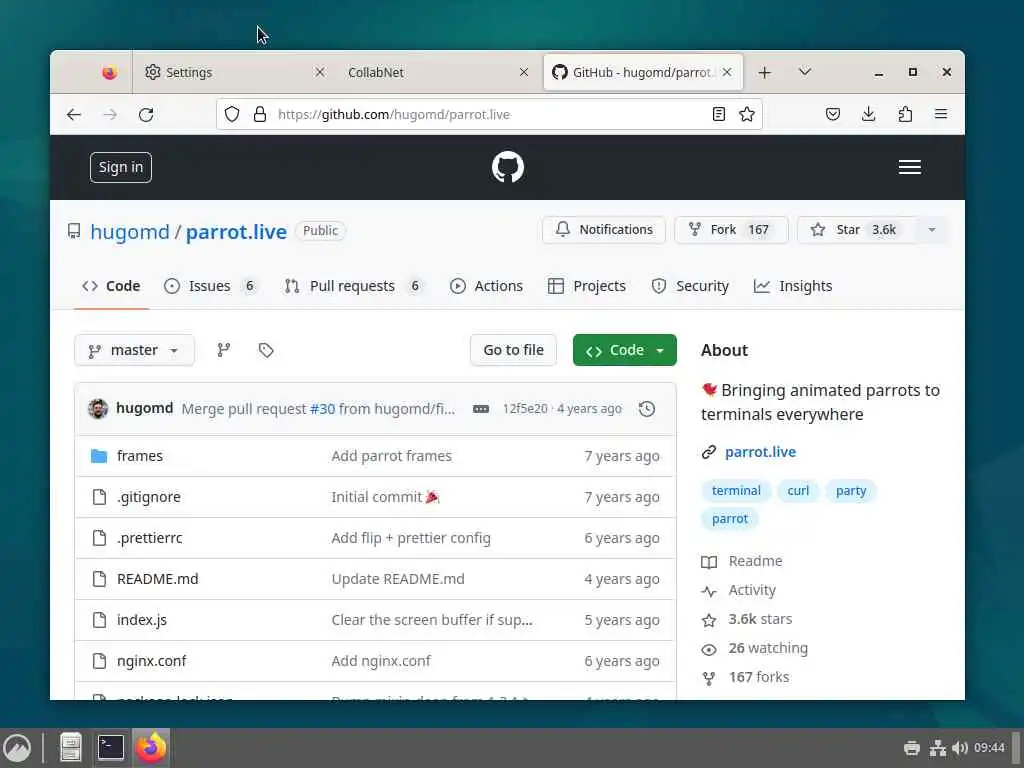Open the Issues tab

point(210,287)
